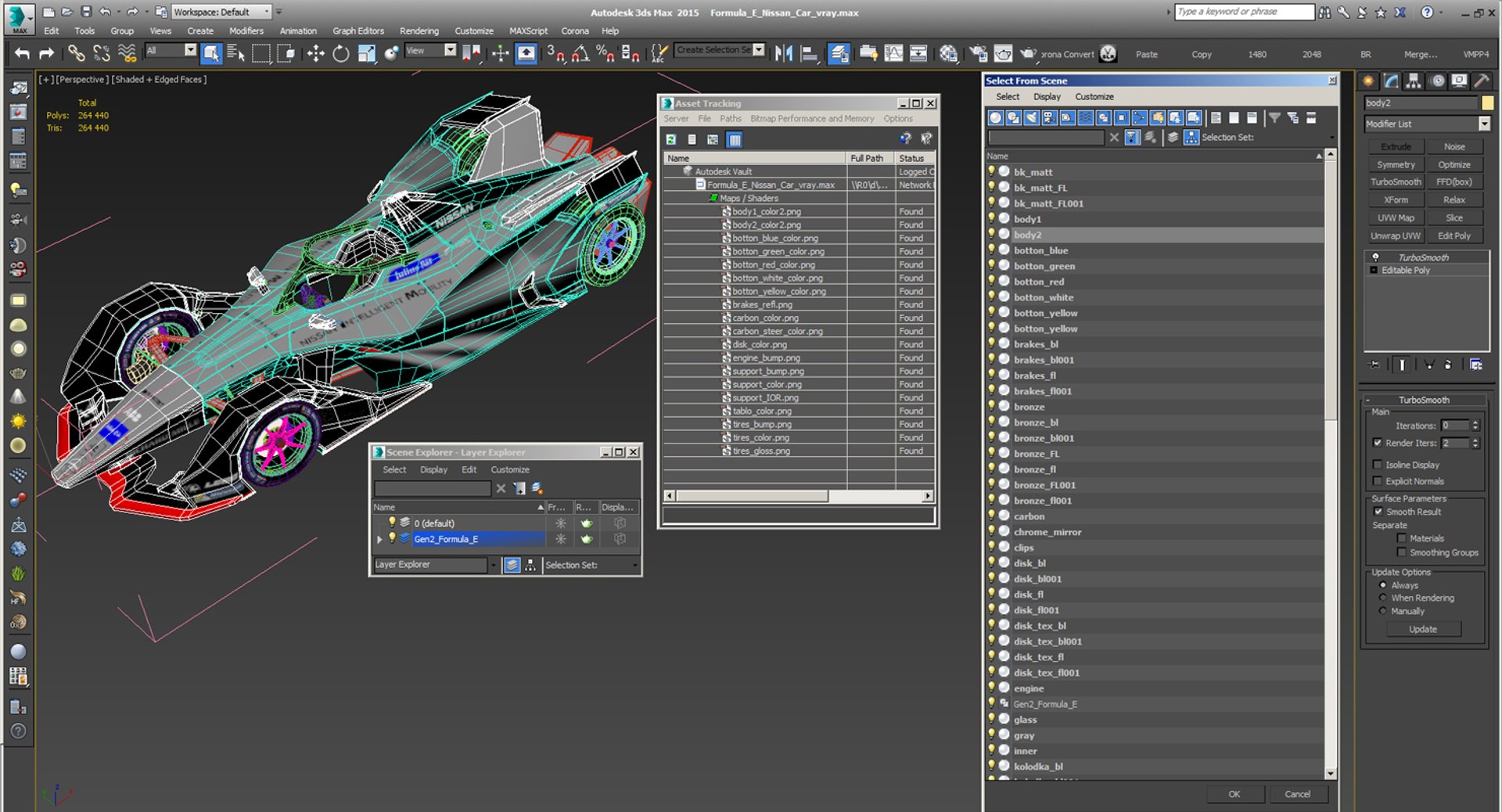Open the MAXScript menu
The image size is (1502, 812).
(x=528, y=31)
